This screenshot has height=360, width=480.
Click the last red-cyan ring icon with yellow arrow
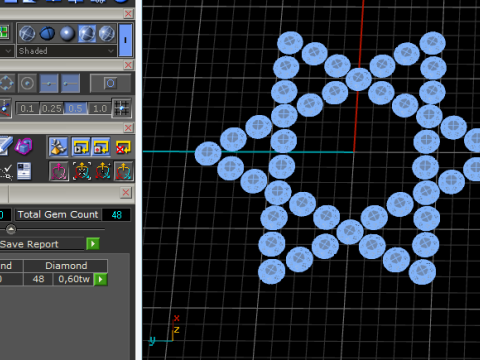[124, 171]
